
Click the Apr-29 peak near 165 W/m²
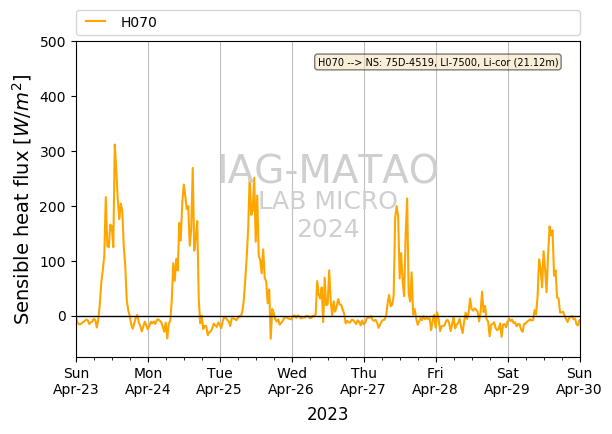550,226
